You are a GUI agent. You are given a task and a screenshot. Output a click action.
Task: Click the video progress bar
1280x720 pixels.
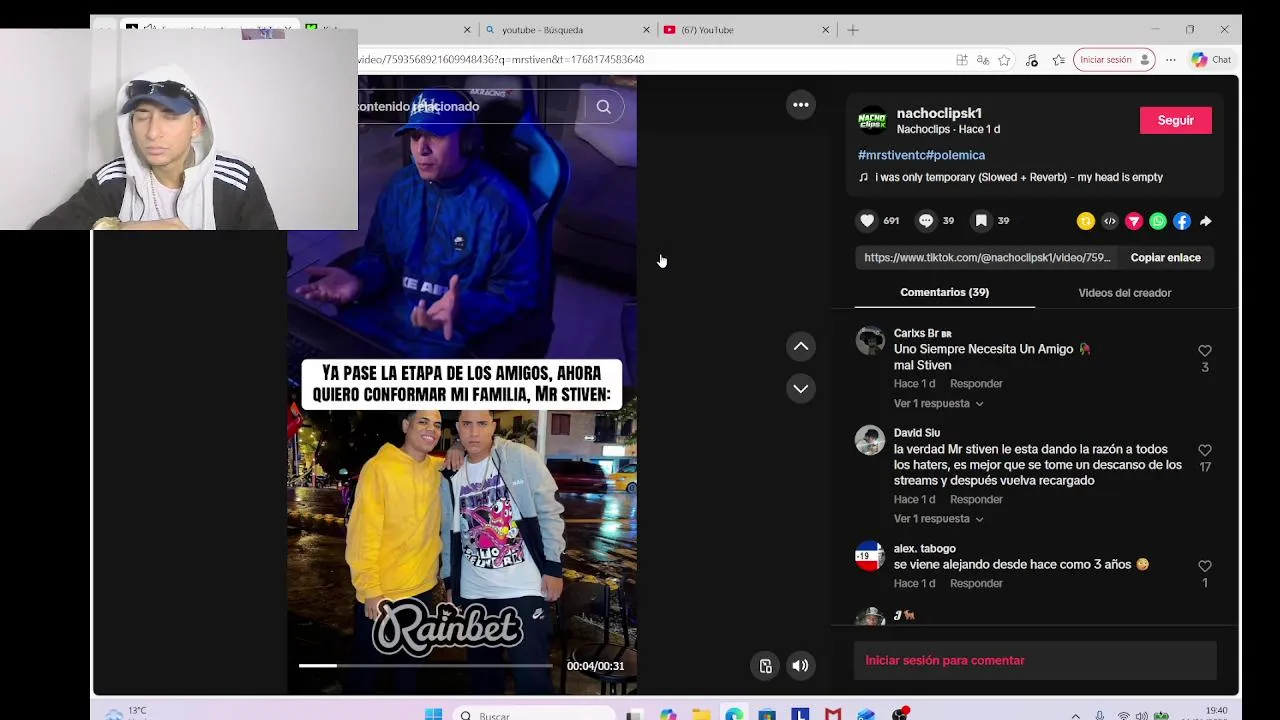click(x=425, y=665)
